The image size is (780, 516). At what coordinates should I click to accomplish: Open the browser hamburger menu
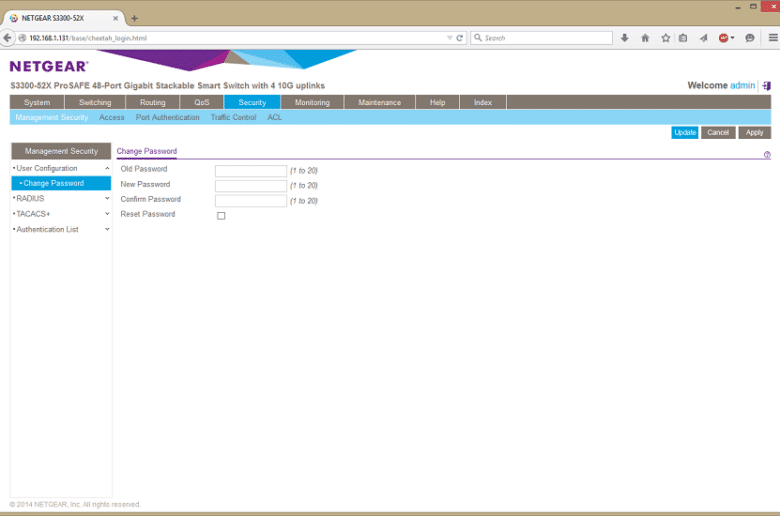point(773,38)
